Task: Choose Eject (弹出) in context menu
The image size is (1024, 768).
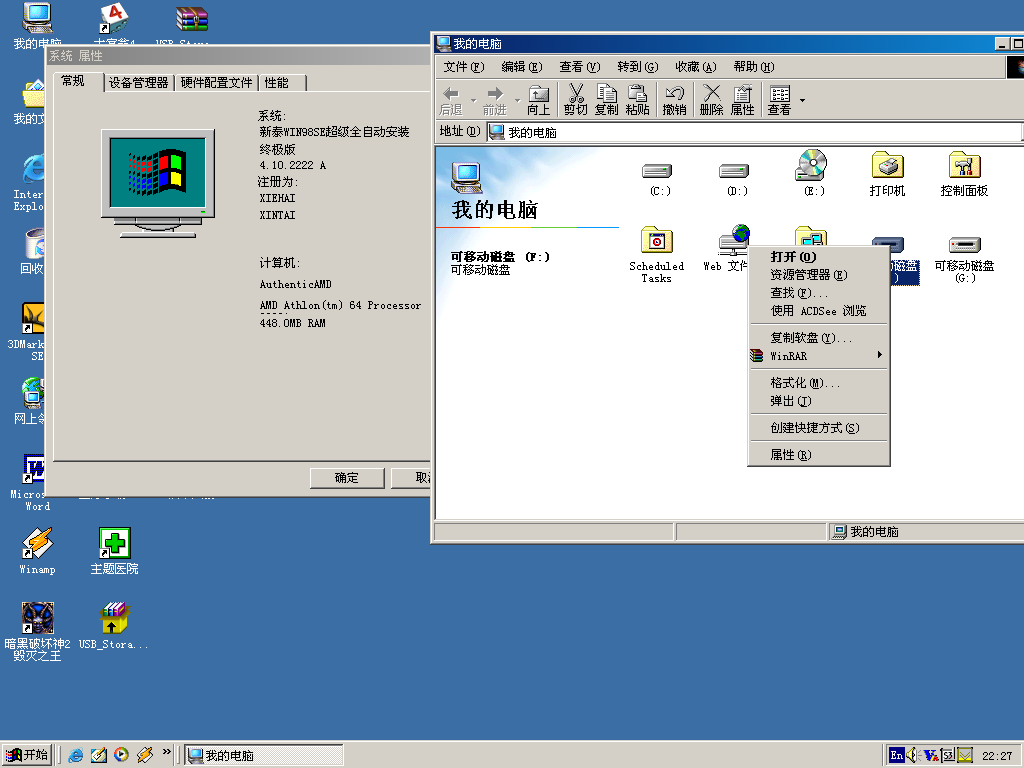Action: [x=818, y=401]
